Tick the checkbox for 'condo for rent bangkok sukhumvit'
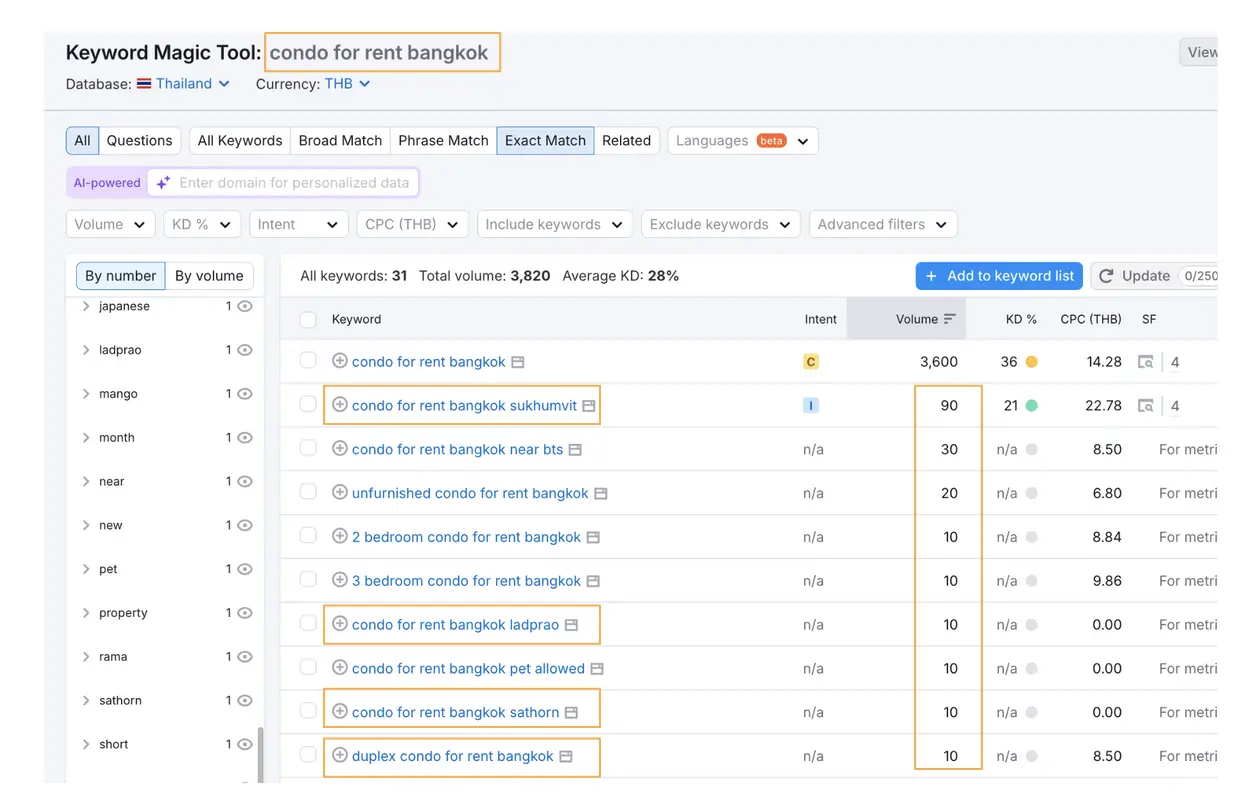 [308, 404]
